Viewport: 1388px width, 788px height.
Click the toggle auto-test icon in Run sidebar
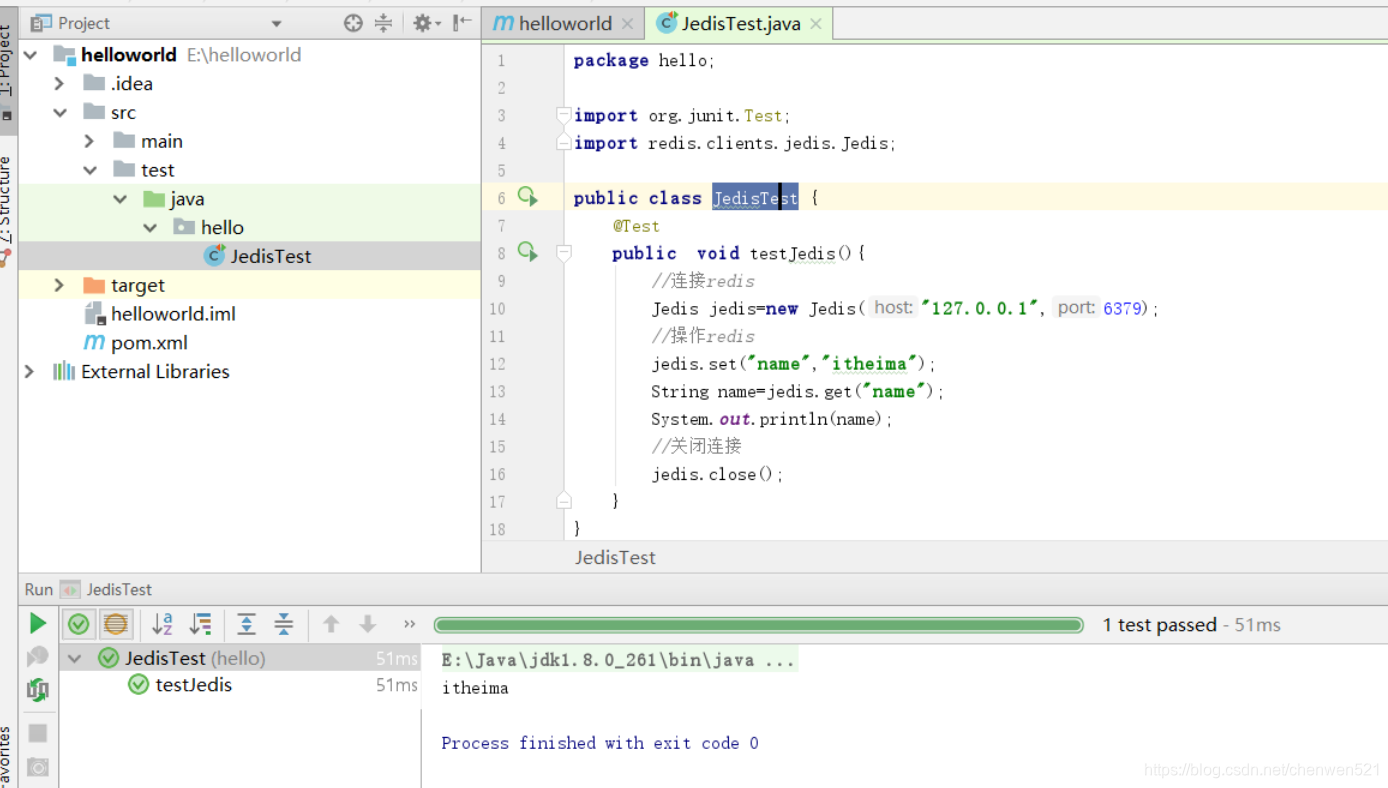[x=38, y=689]
